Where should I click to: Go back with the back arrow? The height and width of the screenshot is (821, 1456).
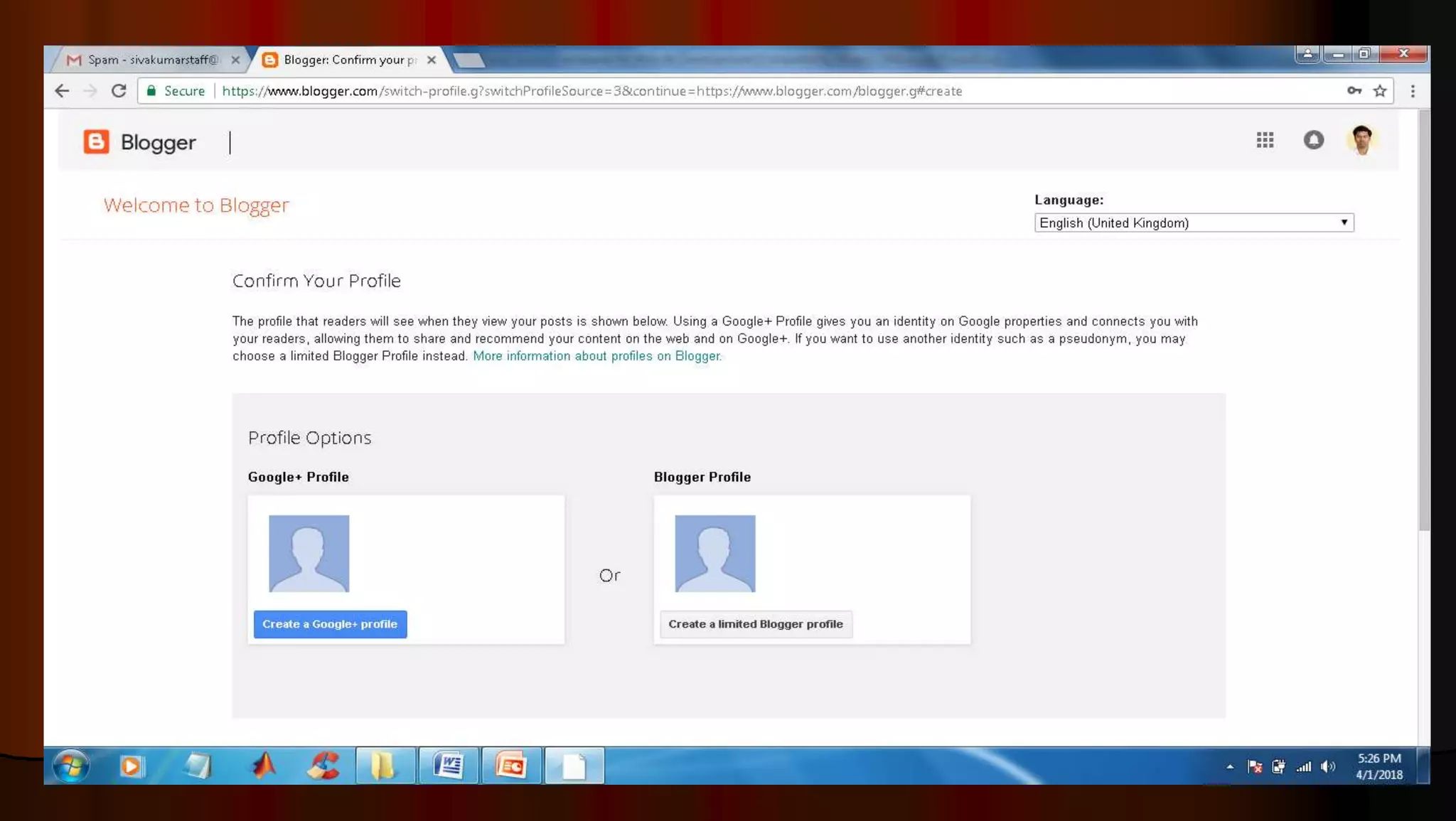(62, 91)
